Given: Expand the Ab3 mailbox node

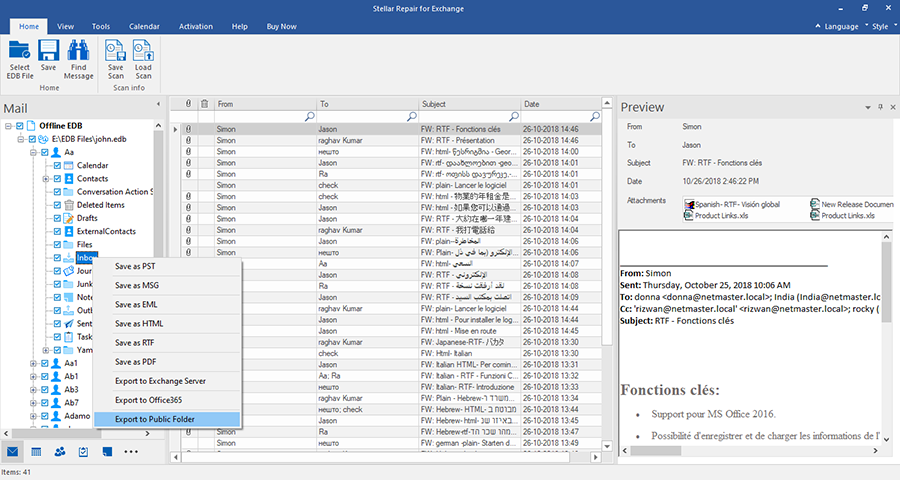Looking at the screenshot, I should [x=33, y=390].
